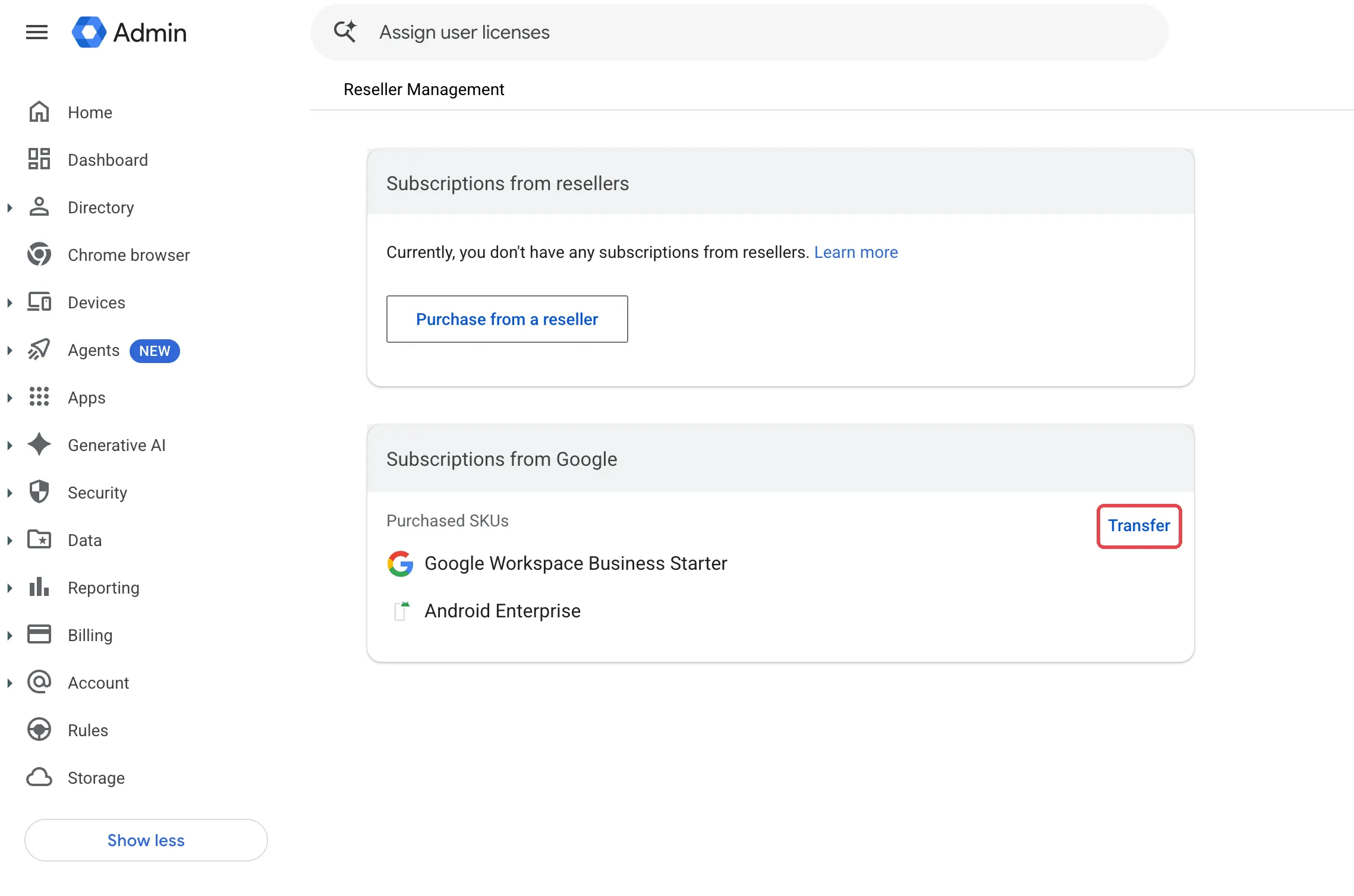Click the Directory person icon
Image resolution: width=1354 pixels, height=896 pixels.
[x=39, y=207]
